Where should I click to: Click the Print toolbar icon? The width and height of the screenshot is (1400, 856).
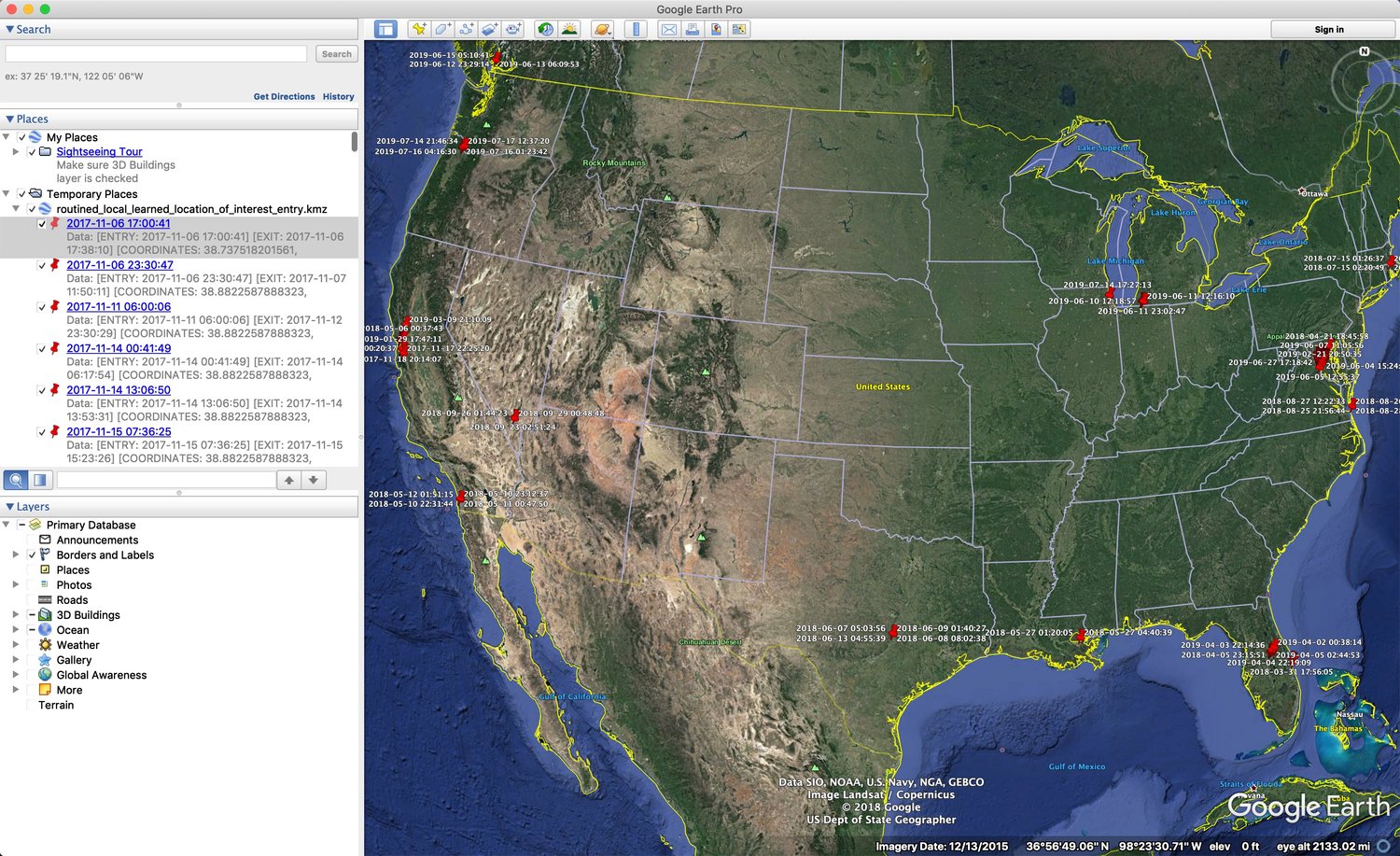pos(693,30)
